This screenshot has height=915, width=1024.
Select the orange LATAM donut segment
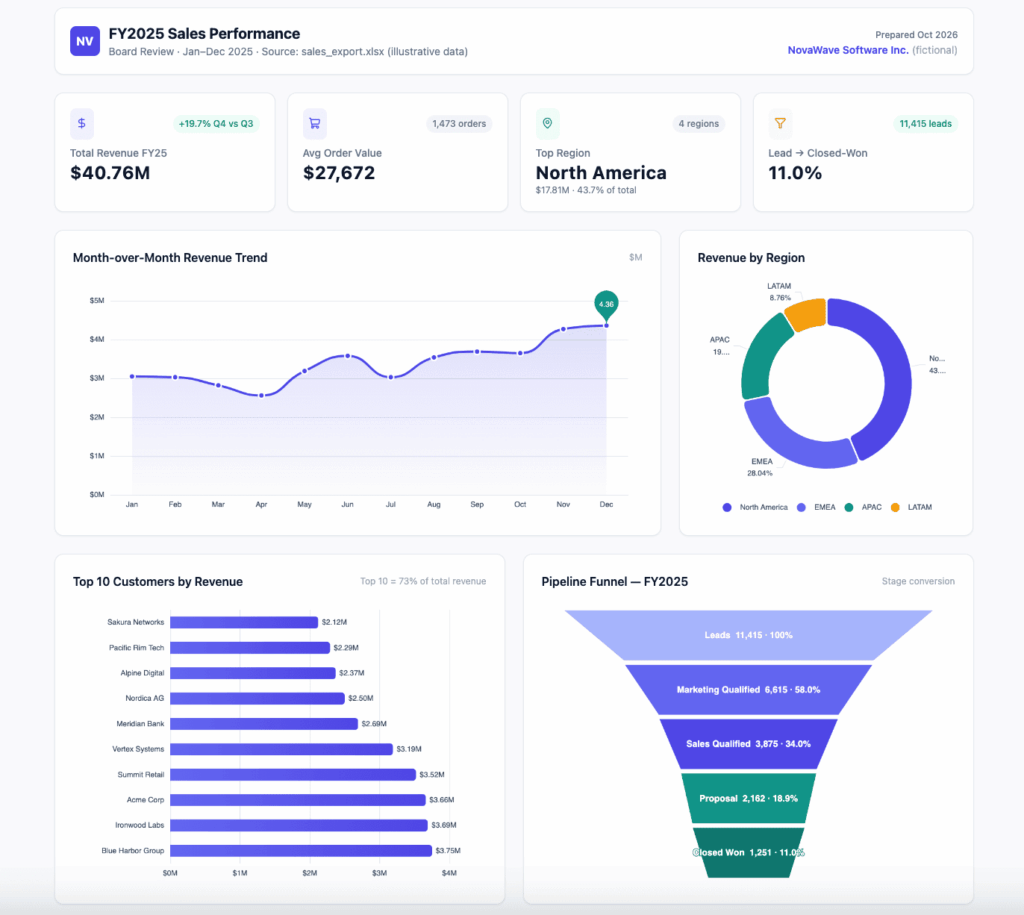[807, 313]
